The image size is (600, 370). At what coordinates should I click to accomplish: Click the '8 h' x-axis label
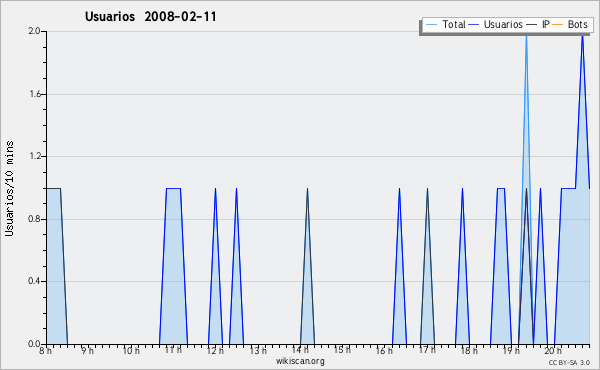(46, 350)
